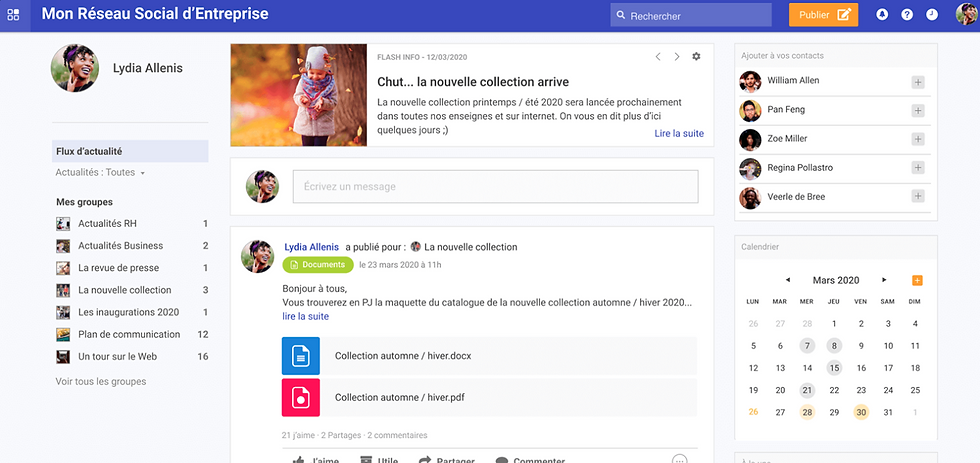Select March 26 in calendar

pos(753,412)
